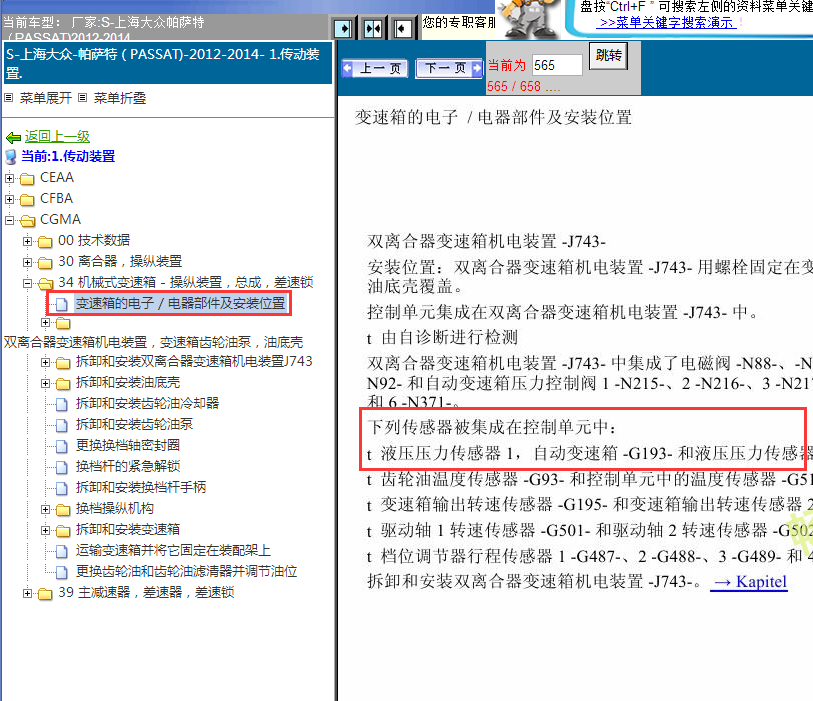Click the green back arrow icon
Screen dimensions: 813x701
pos(13,137)
